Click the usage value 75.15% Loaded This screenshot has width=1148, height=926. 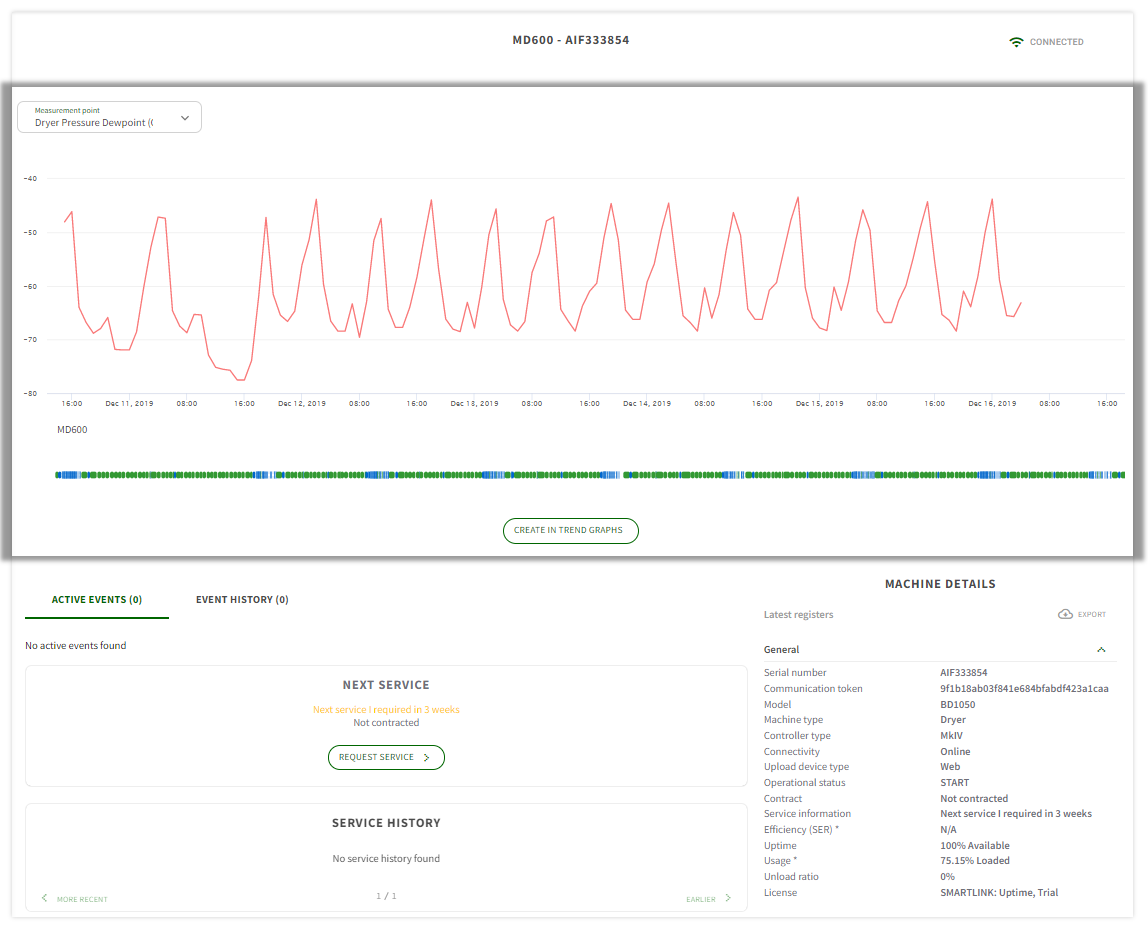[x=974, y=861]
